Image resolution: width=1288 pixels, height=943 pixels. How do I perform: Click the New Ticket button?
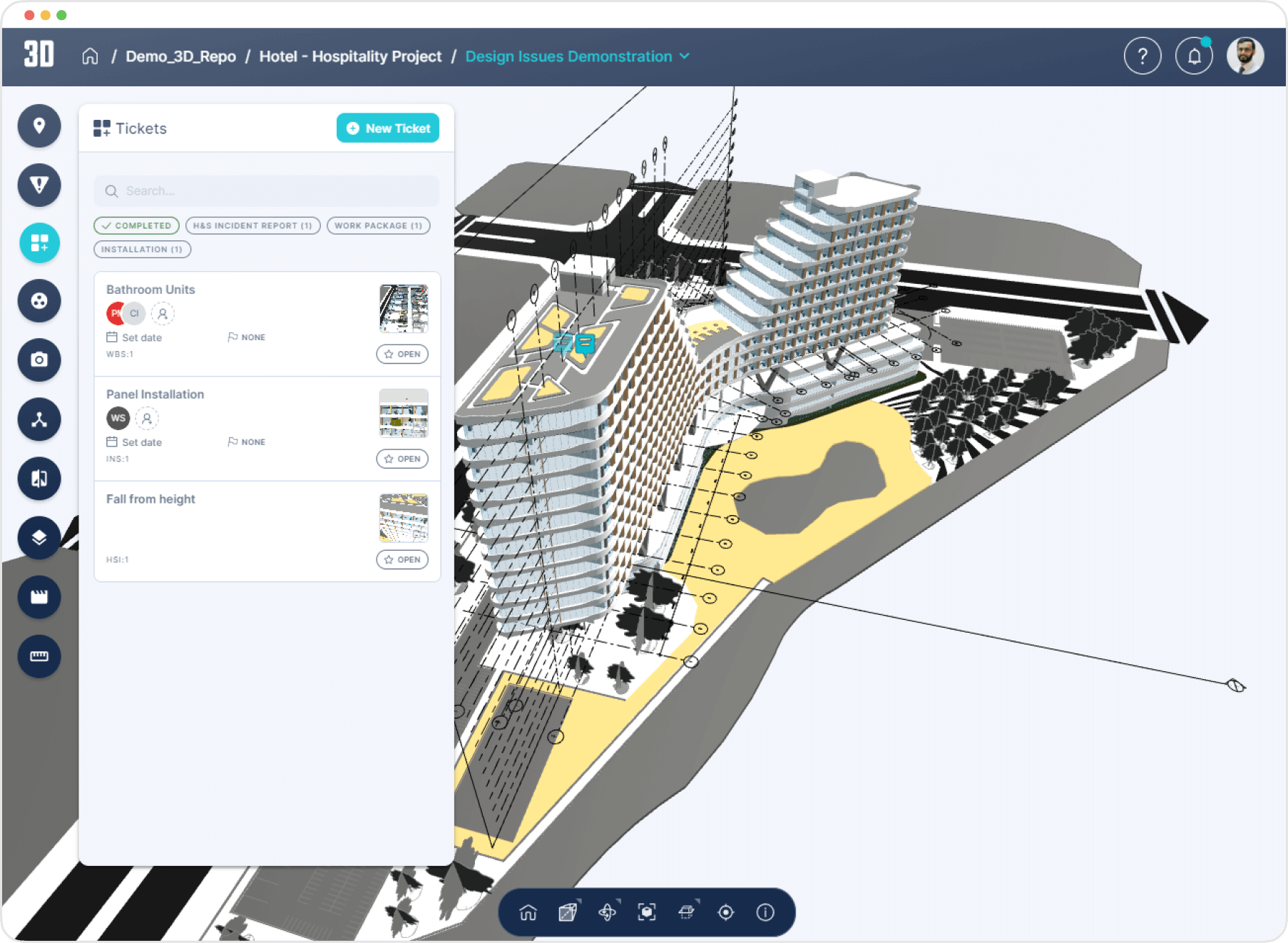click(x=387, y=128)
